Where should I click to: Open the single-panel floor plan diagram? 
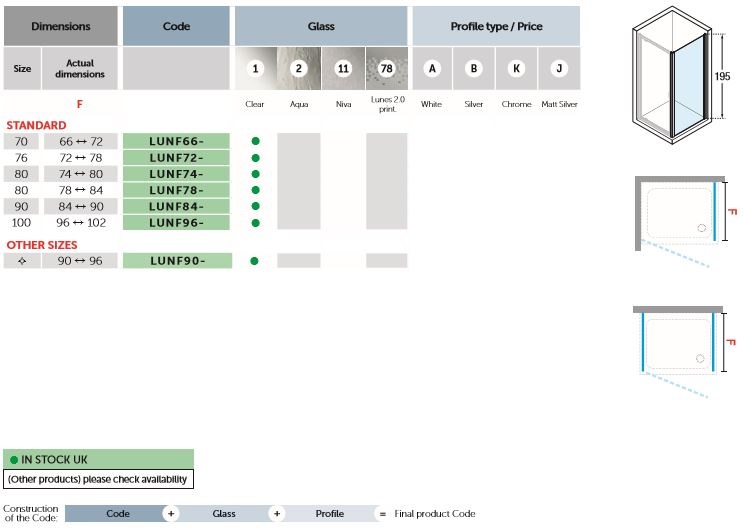click(686, 221)
